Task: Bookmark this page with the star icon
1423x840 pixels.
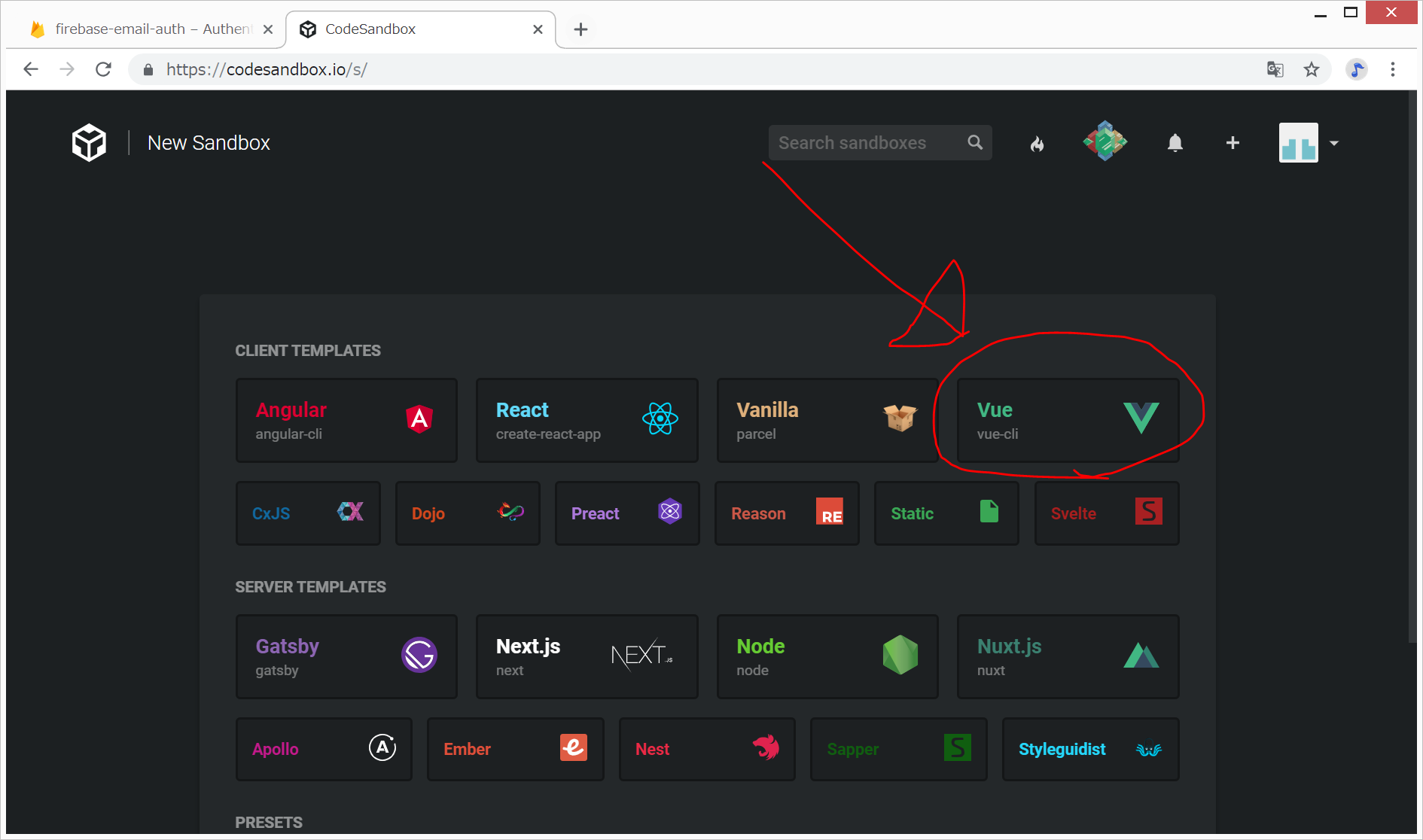Action: click(x=1312, y=69)
